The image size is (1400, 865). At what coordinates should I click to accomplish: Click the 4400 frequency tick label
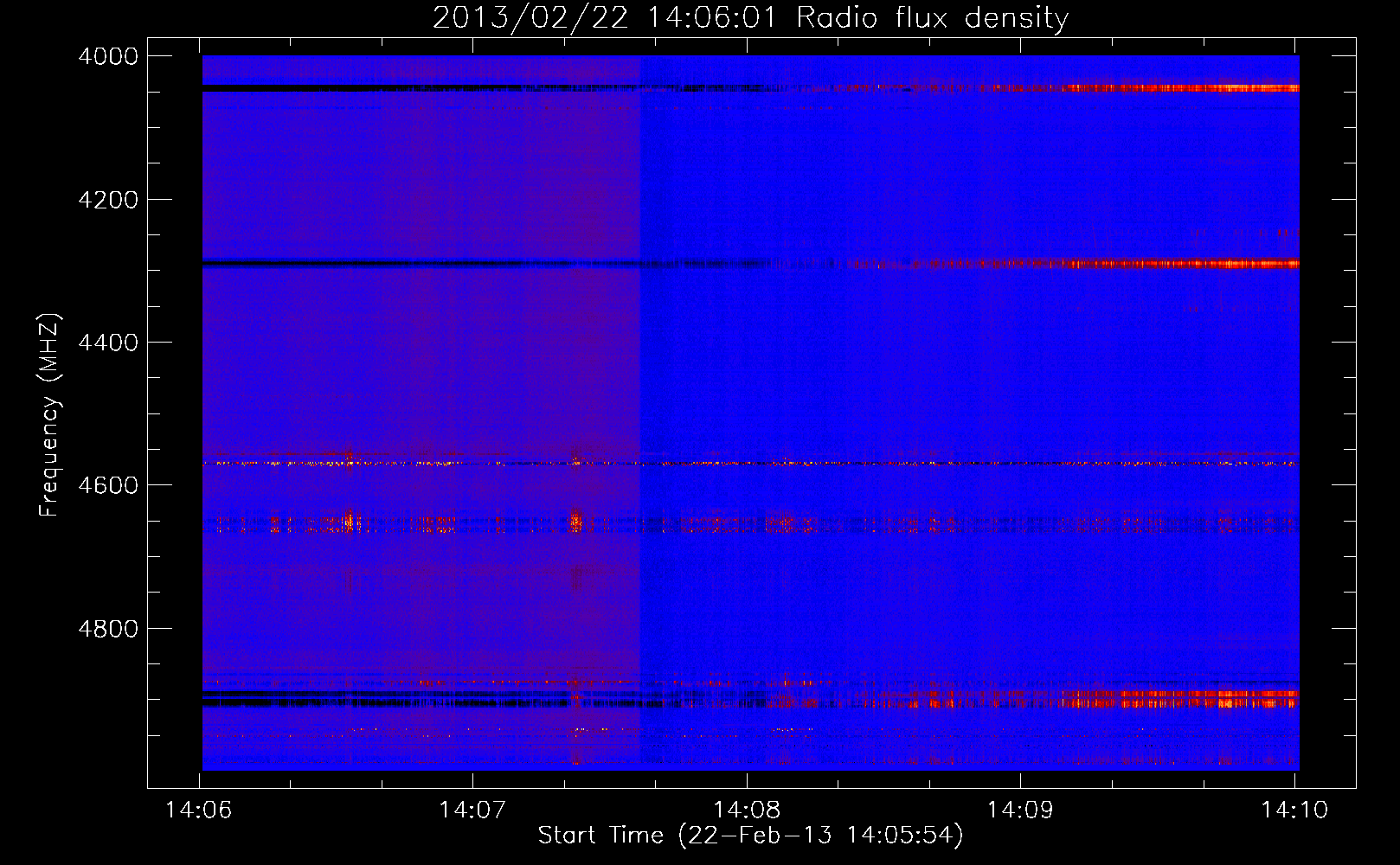pyautogui.click(x=108, y=343)
